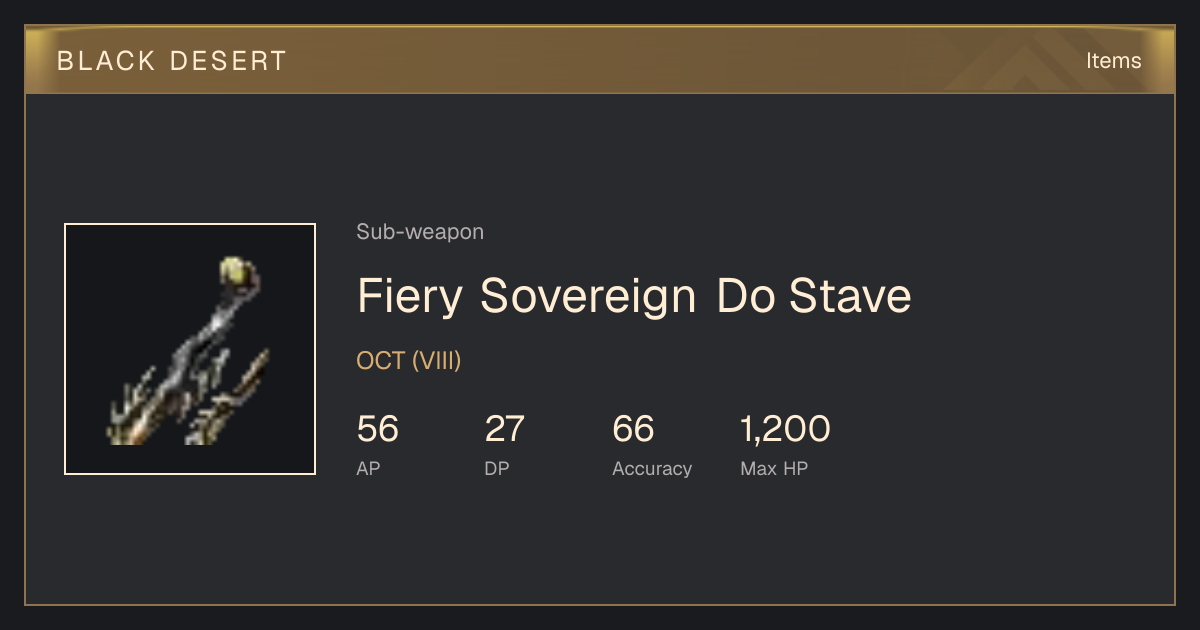The image size is (1200, 630).
Task: Click the branching spikes of stave icon
Action: click(190, 395)
